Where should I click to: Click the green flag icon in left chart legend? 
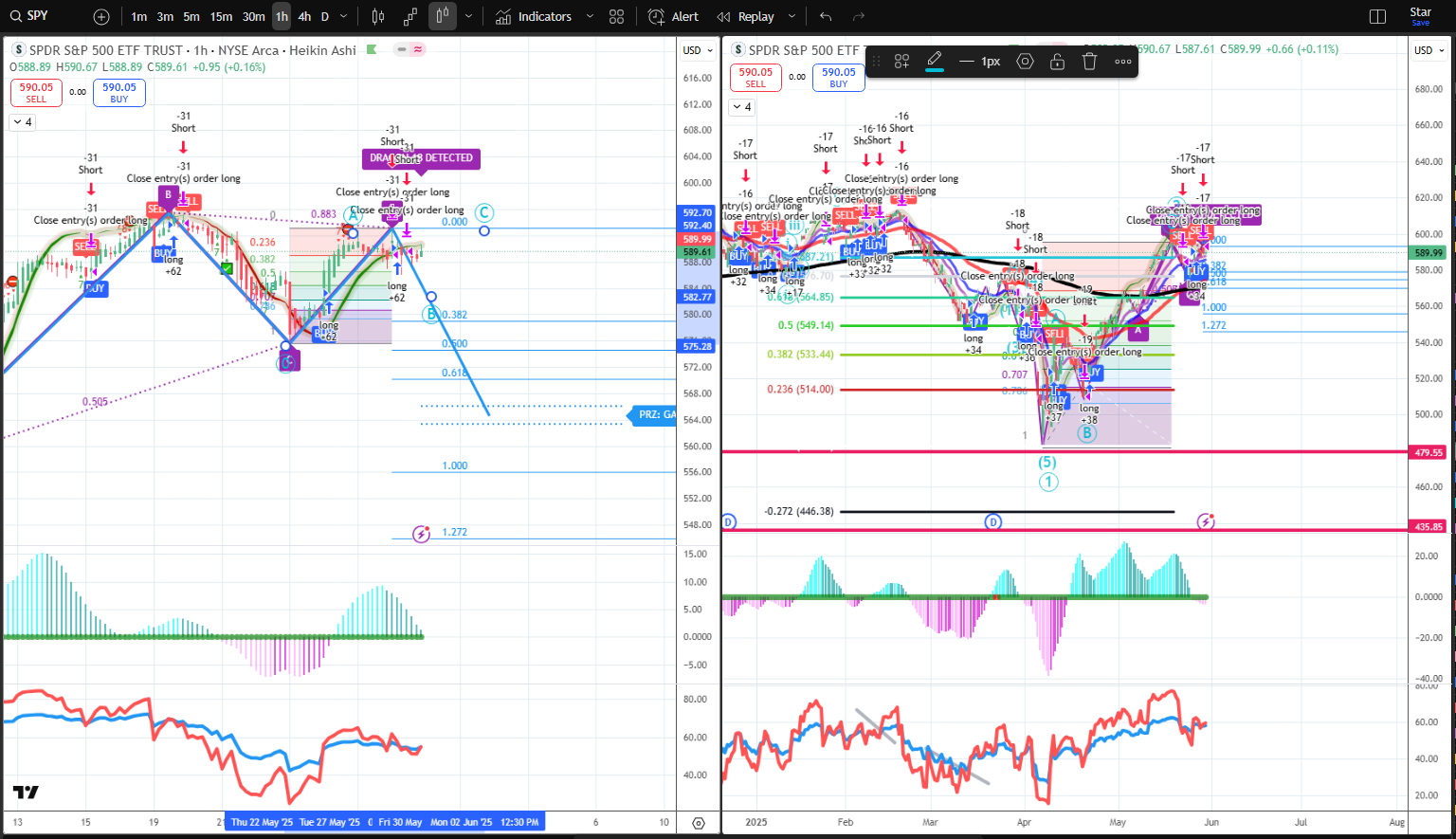372,49
